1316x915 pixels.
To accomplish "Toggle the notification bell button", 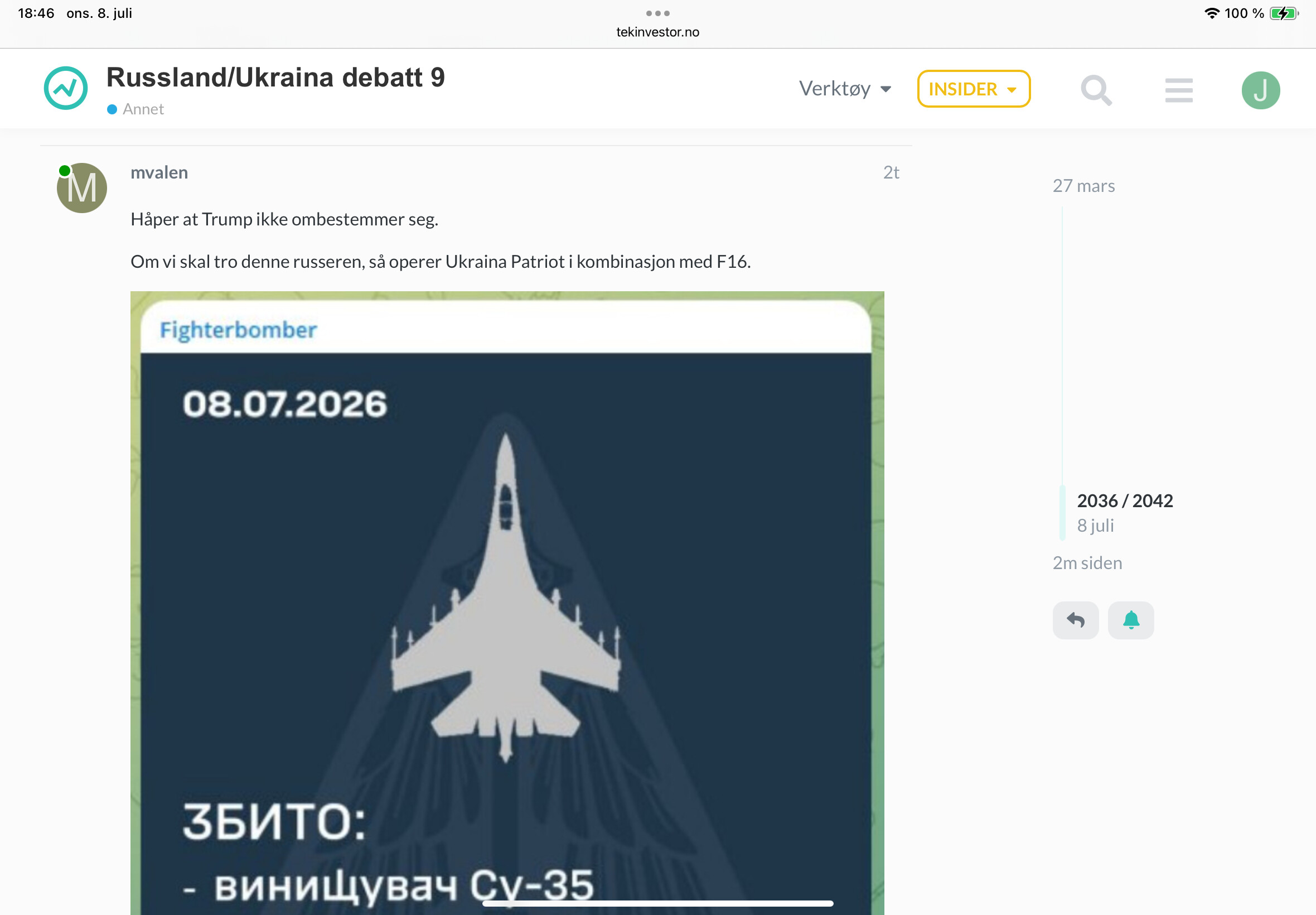I will 1130,620.
